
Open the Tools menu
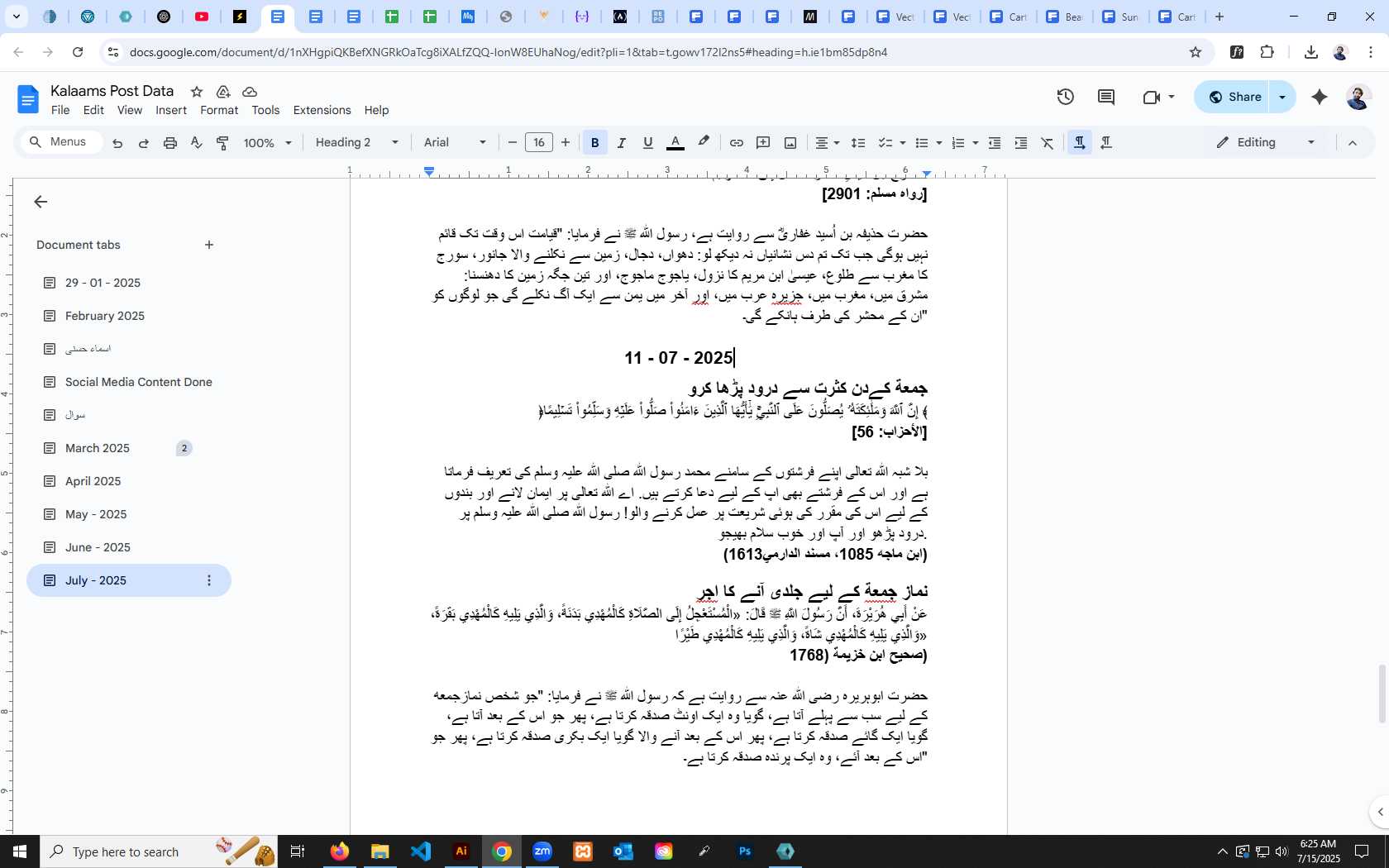(265, 110)
